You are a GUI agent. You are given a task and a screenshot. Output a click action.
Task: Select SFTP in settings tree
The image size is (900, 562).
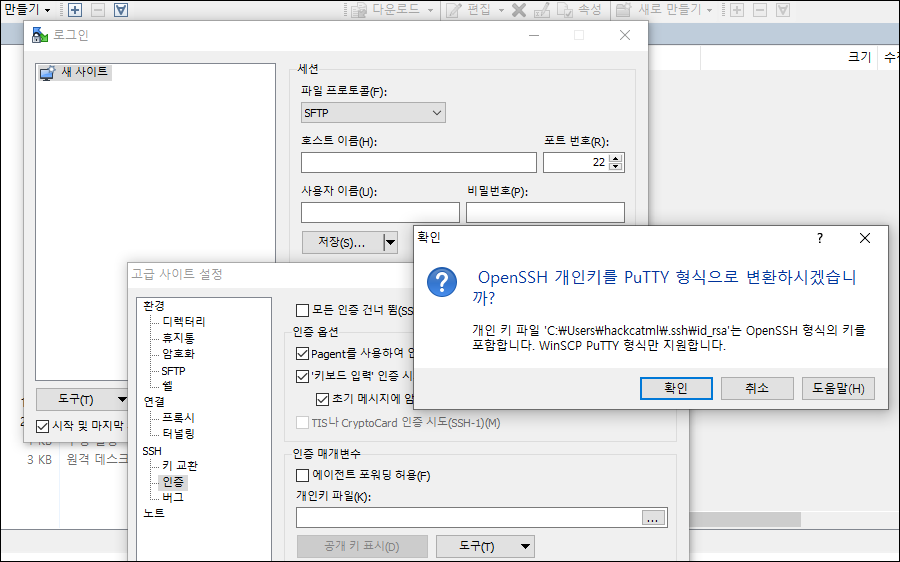tap(173, 371)
